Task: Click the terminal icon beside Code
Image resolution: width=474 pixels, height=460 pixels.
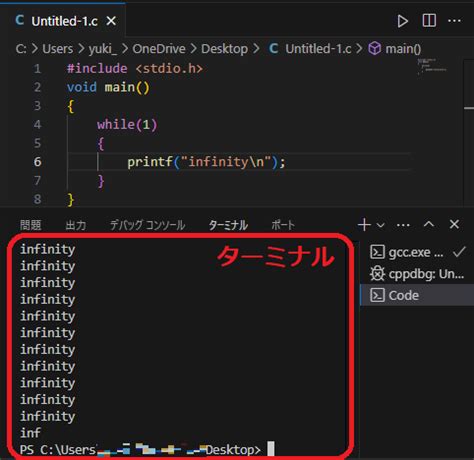Action: [377, 295]
